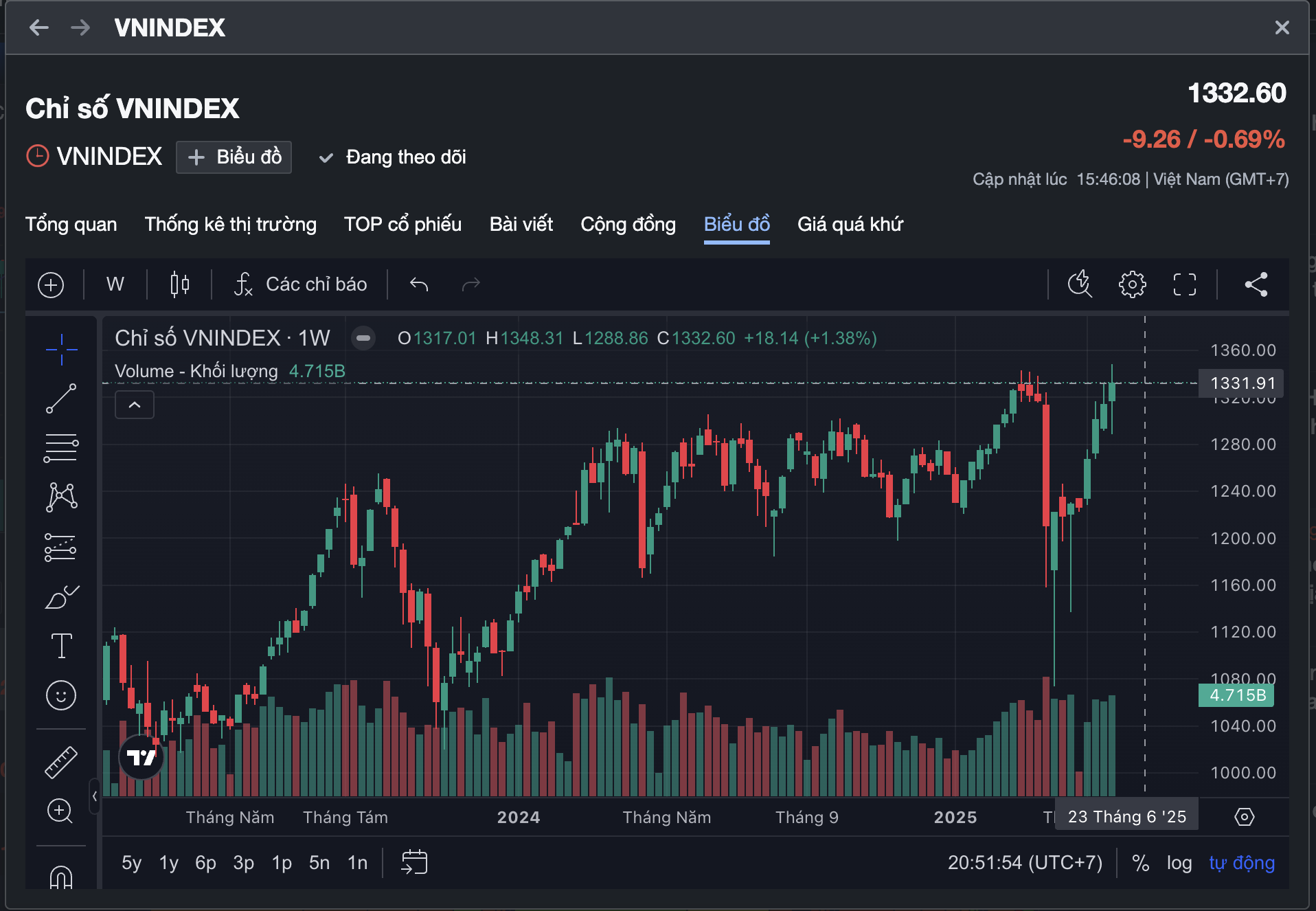Enter fullscreen chart mode
1316x911 pixels.
[1184, 284]
